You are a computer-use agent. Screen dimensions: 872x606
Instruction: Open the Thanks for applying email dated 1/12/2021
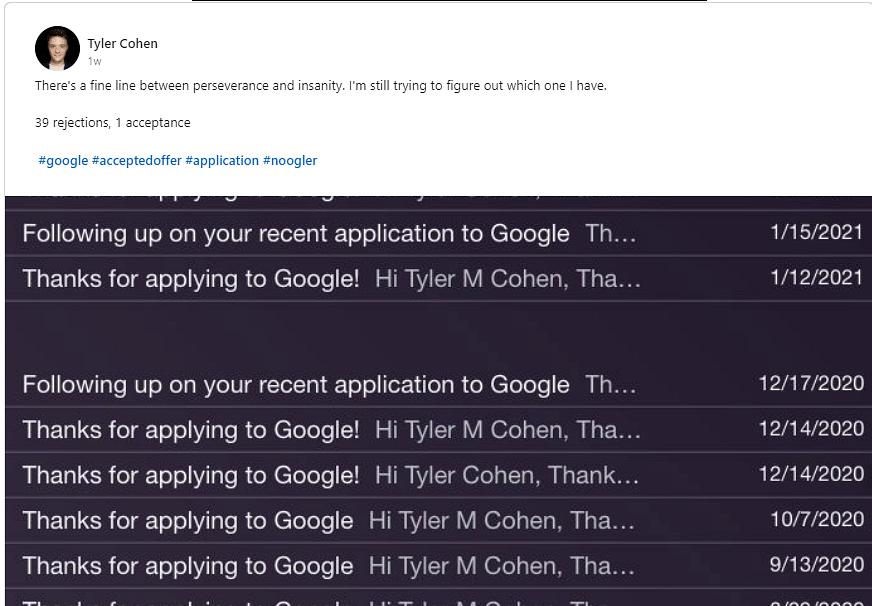click(x=438, y=279)
